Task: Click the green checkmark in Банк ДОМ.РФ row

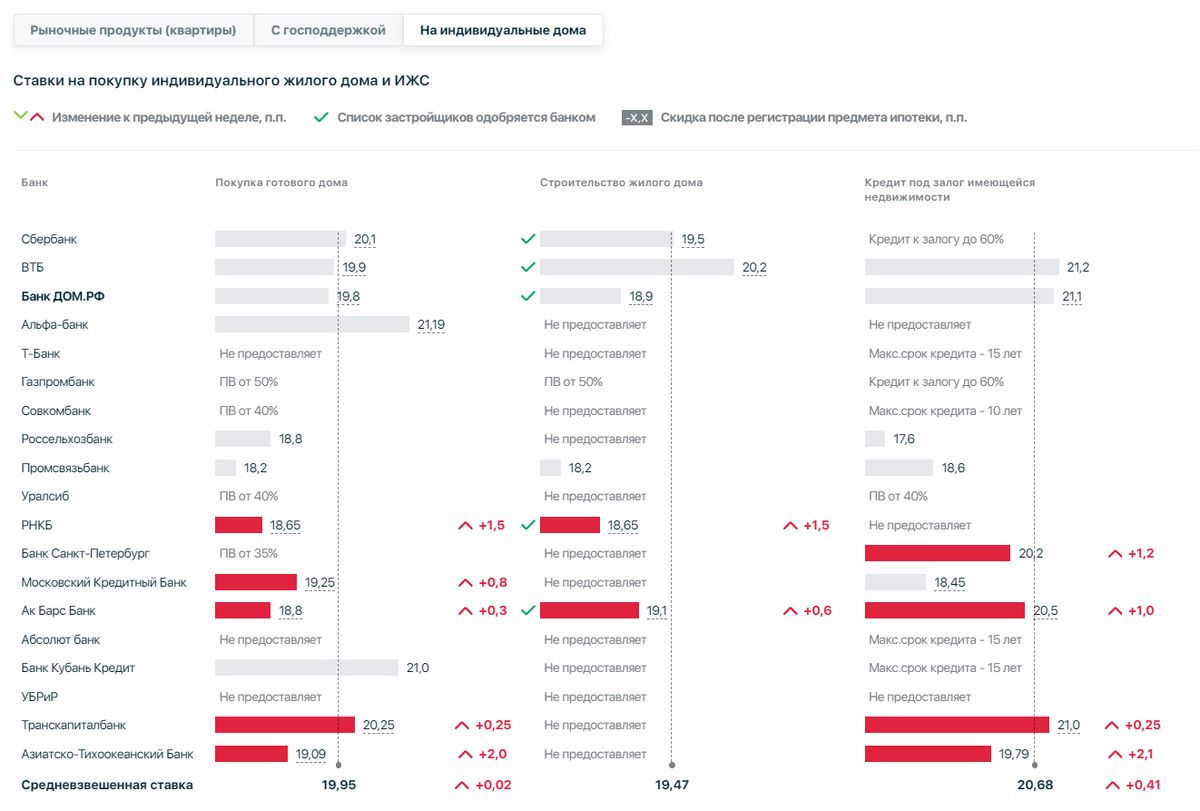Action: tap(528, 296)
